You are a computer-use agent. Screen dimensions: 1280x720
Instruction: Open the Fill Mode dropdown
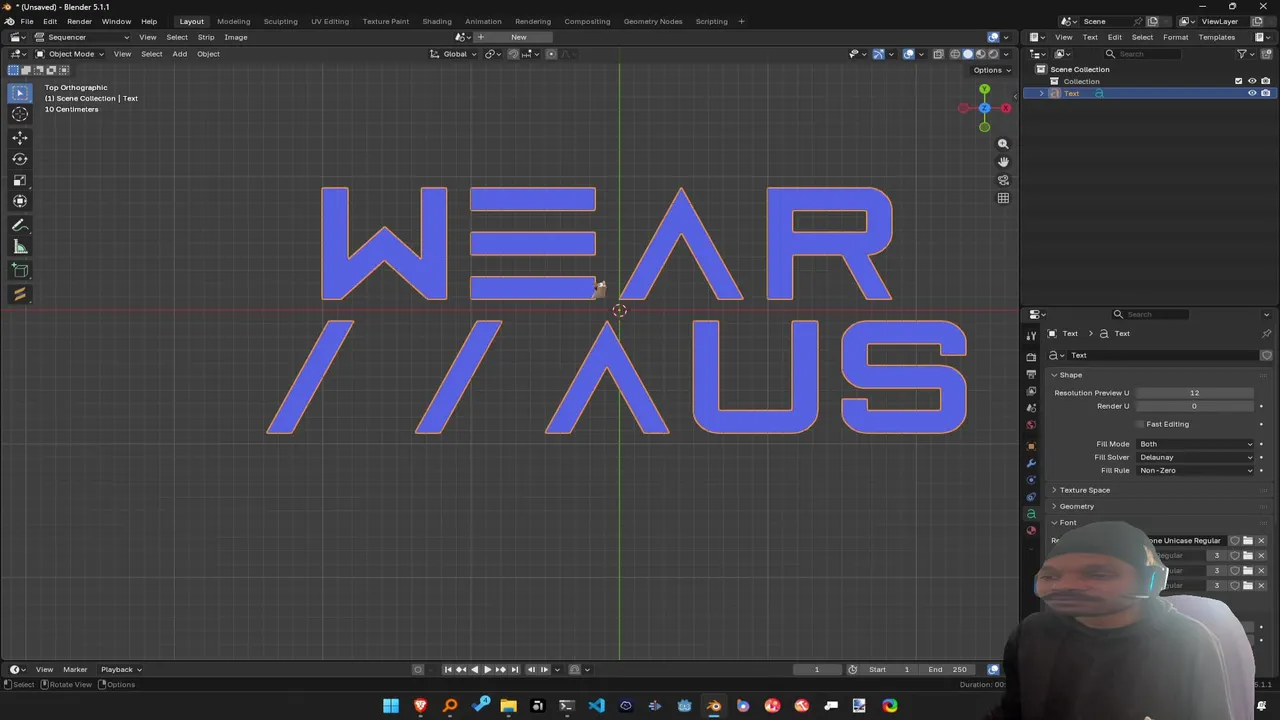click(1196, 444)
